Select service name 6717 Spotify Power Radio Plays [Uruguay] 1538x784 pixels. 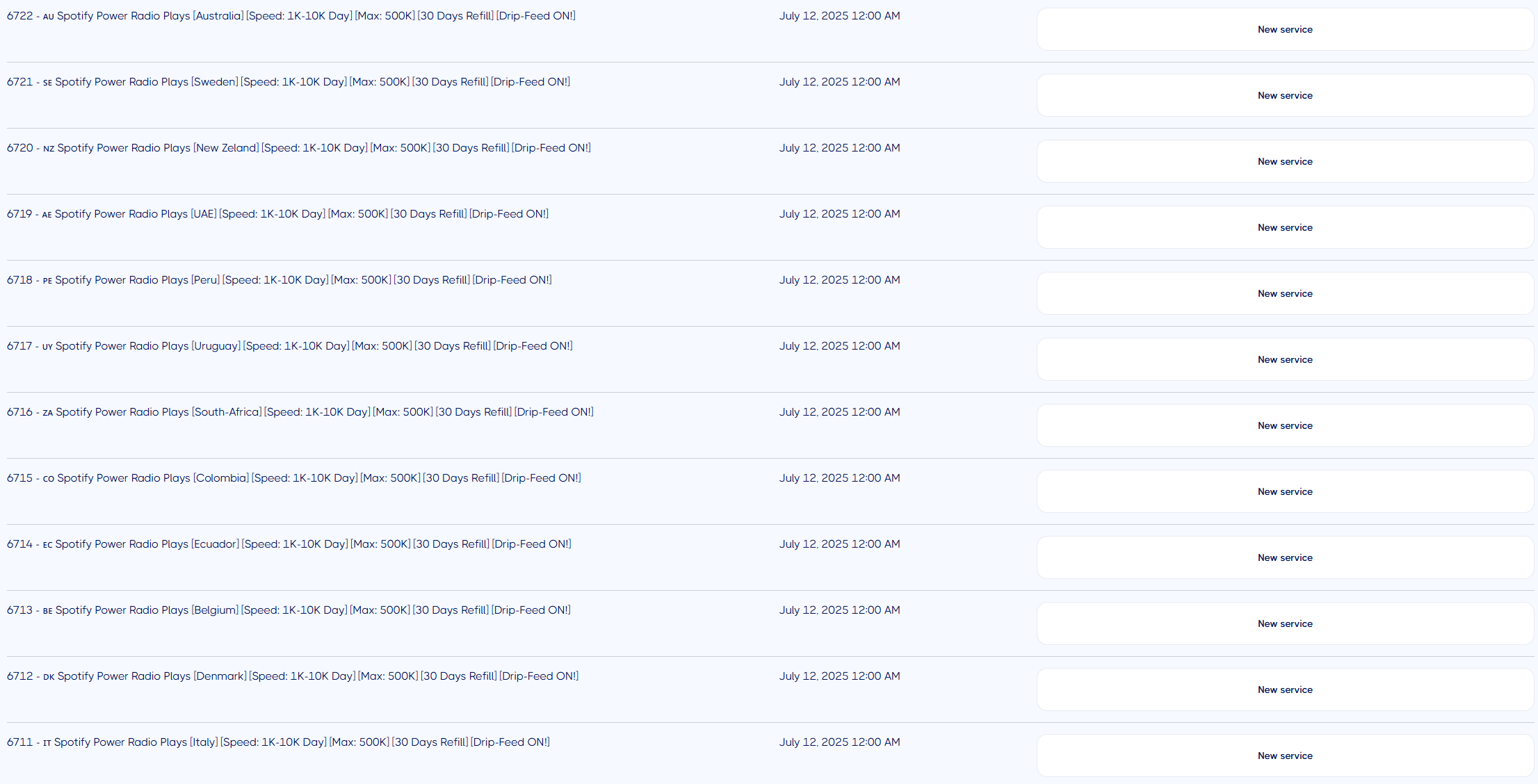click(x=290, y=346)
